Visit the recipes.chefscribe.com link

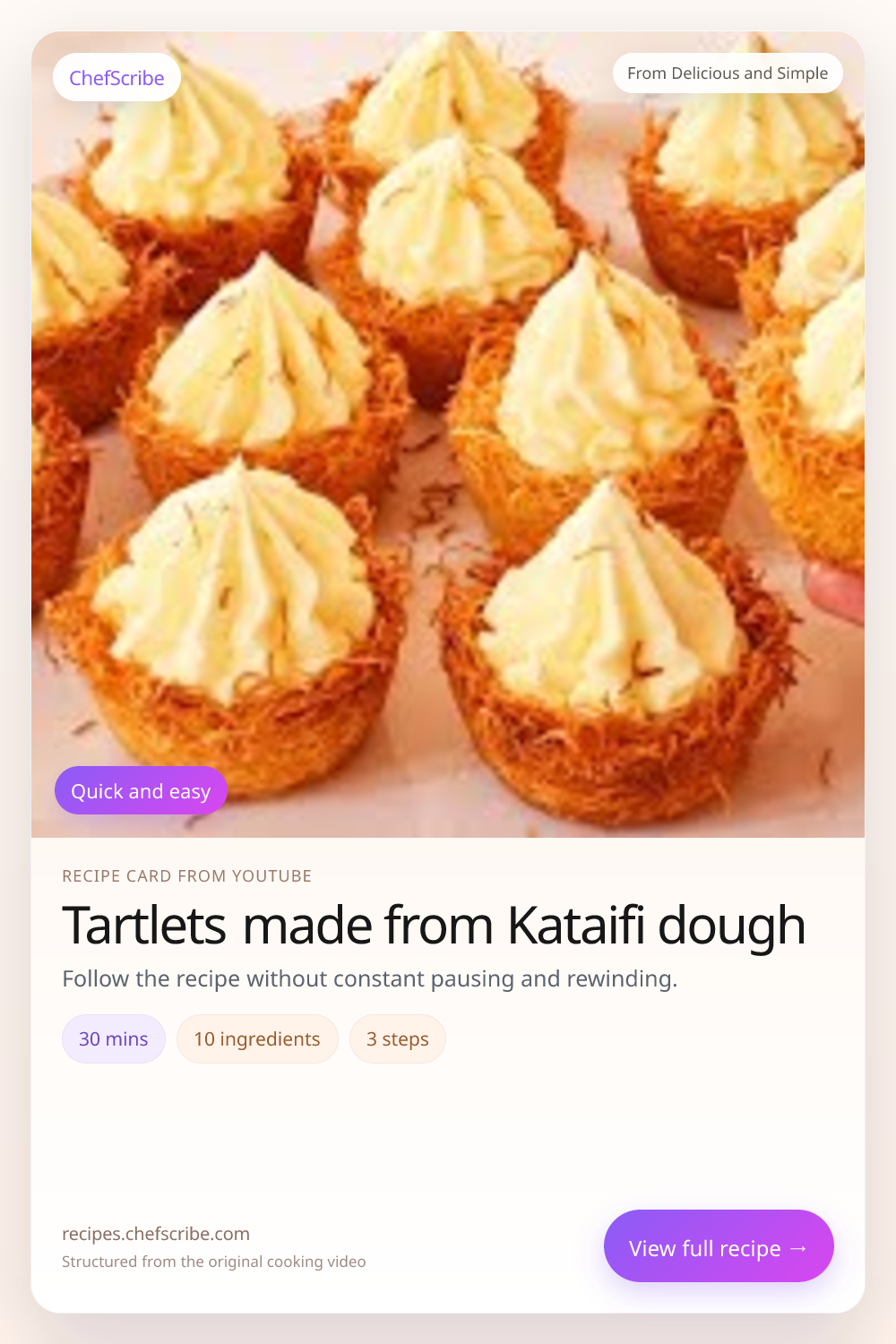(x=156, y=1234)
